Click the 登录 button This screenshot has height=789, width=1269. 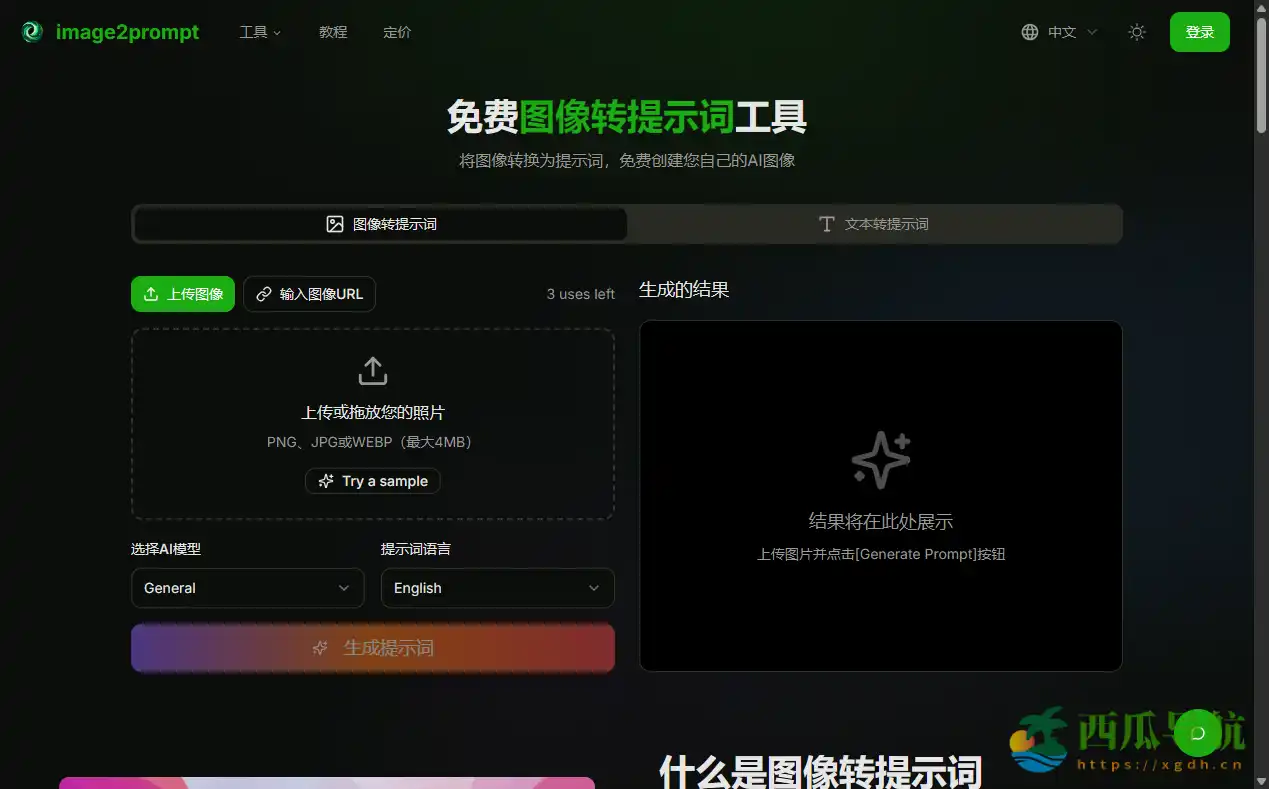[1199, 31]
